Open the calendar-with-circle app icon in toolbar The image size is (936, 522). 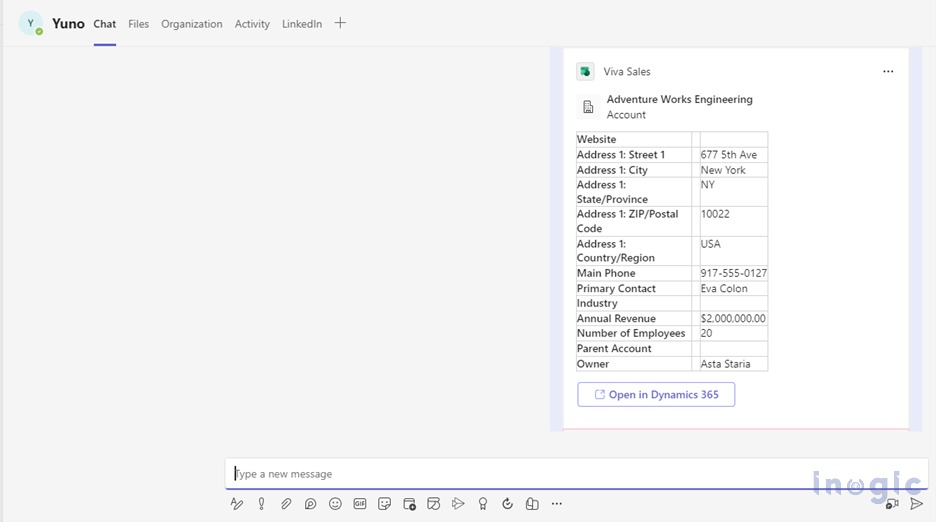tap(433, 504)
